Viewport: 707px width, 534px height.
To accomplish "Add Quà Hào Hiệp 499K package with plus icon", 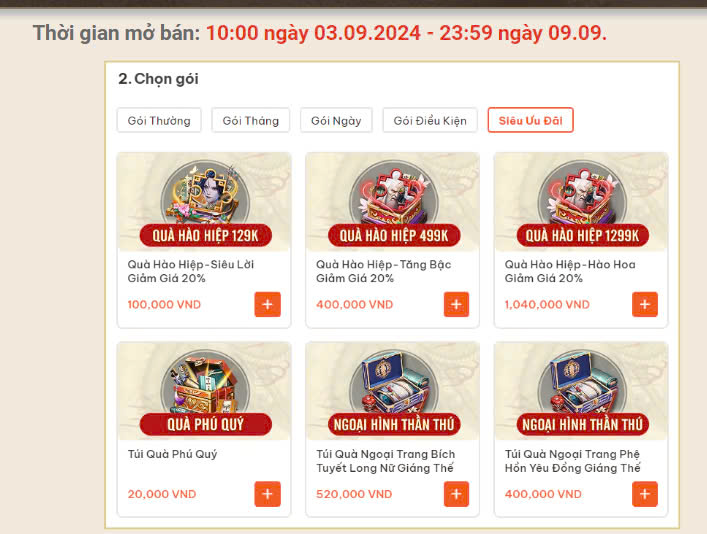I will click(x=456, y=304).
